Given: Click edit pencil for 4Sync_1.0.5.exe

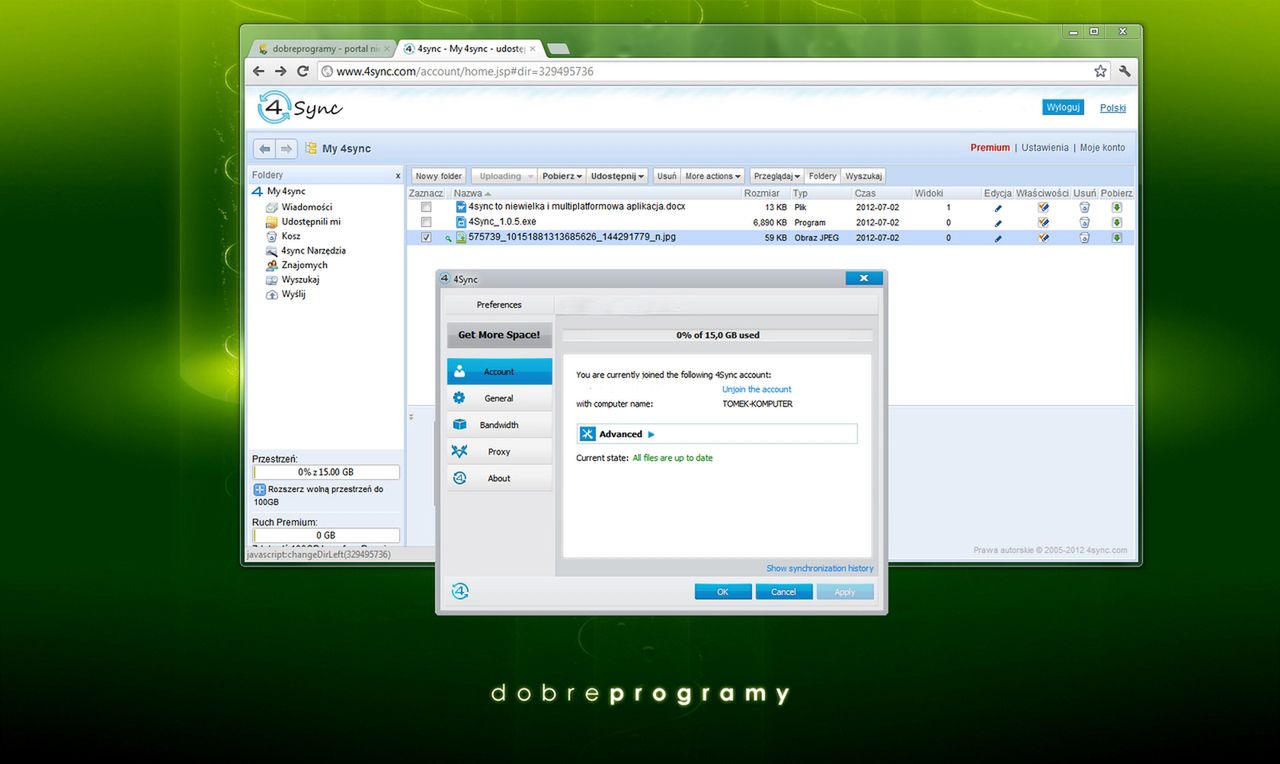Looking at the screenshot, I should click(997, 223).
